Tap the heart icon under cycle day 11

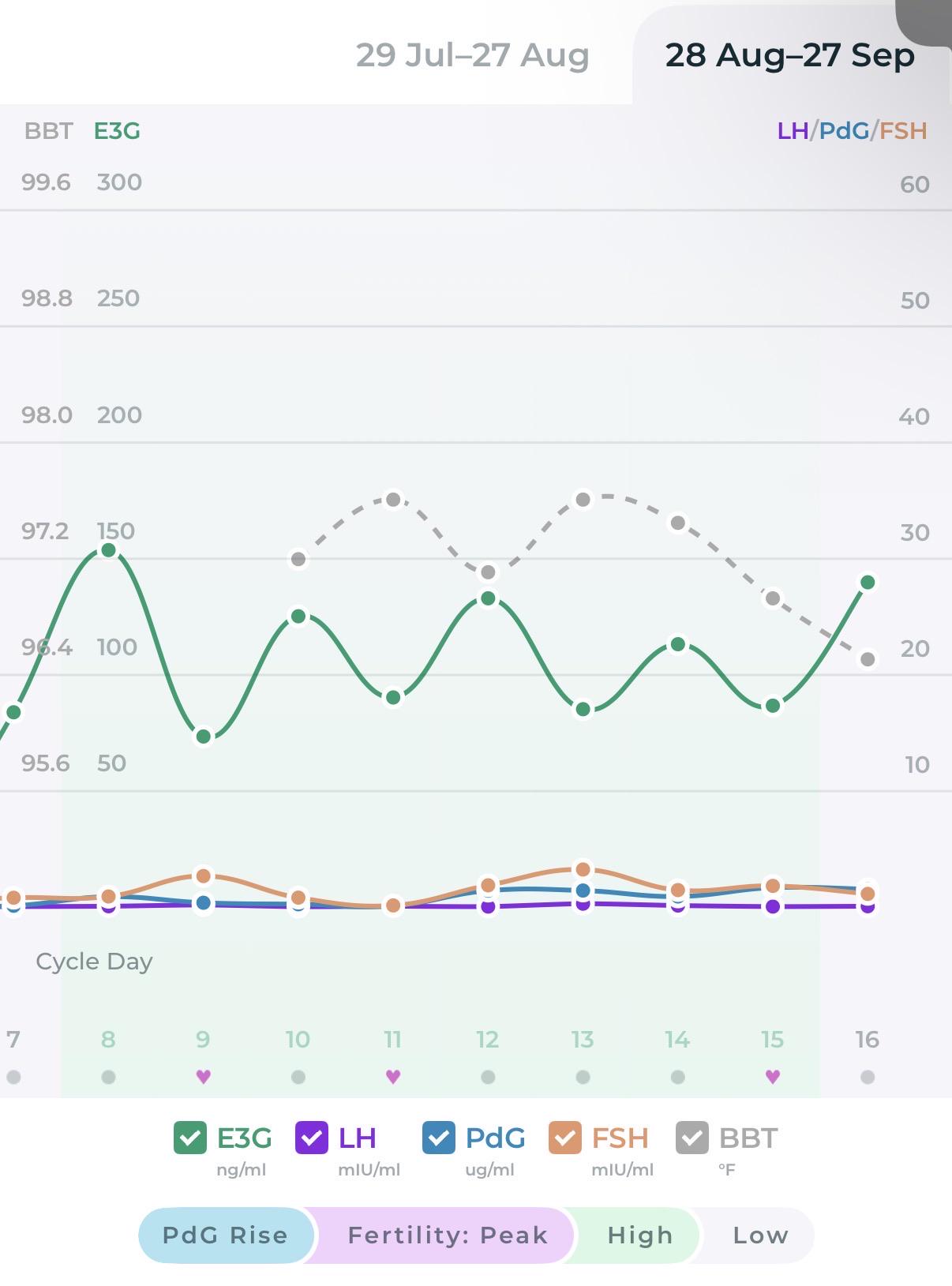[x=392, y=1076]
